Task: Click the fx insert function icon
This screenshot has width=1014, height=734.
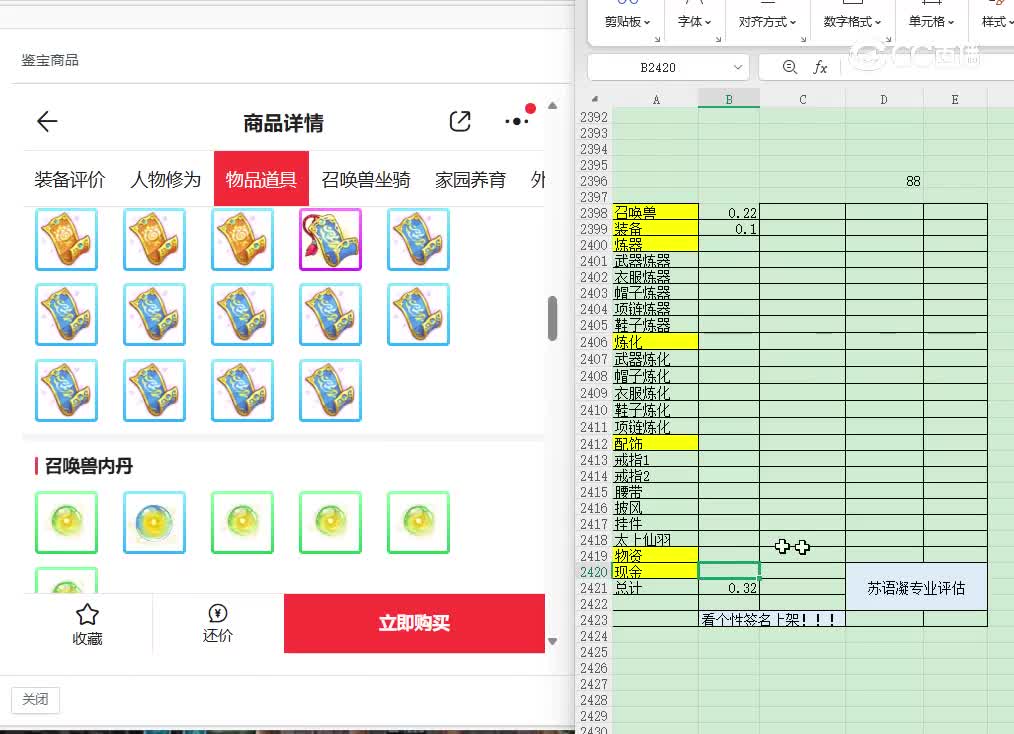Action: (820, 67)
